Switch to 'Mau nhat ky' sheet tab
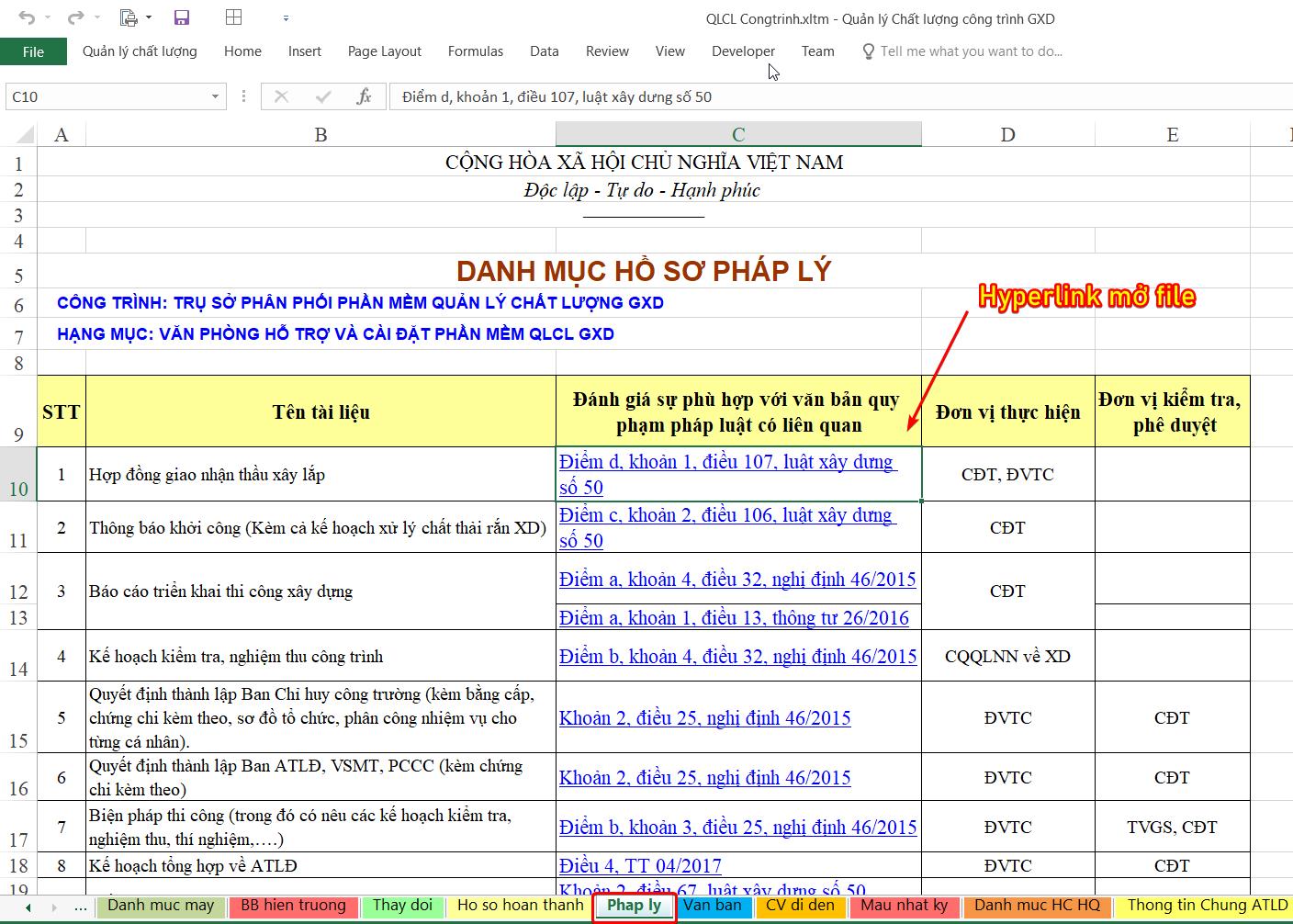Screen dimensions: 1293x924 [x=904, y=906]
